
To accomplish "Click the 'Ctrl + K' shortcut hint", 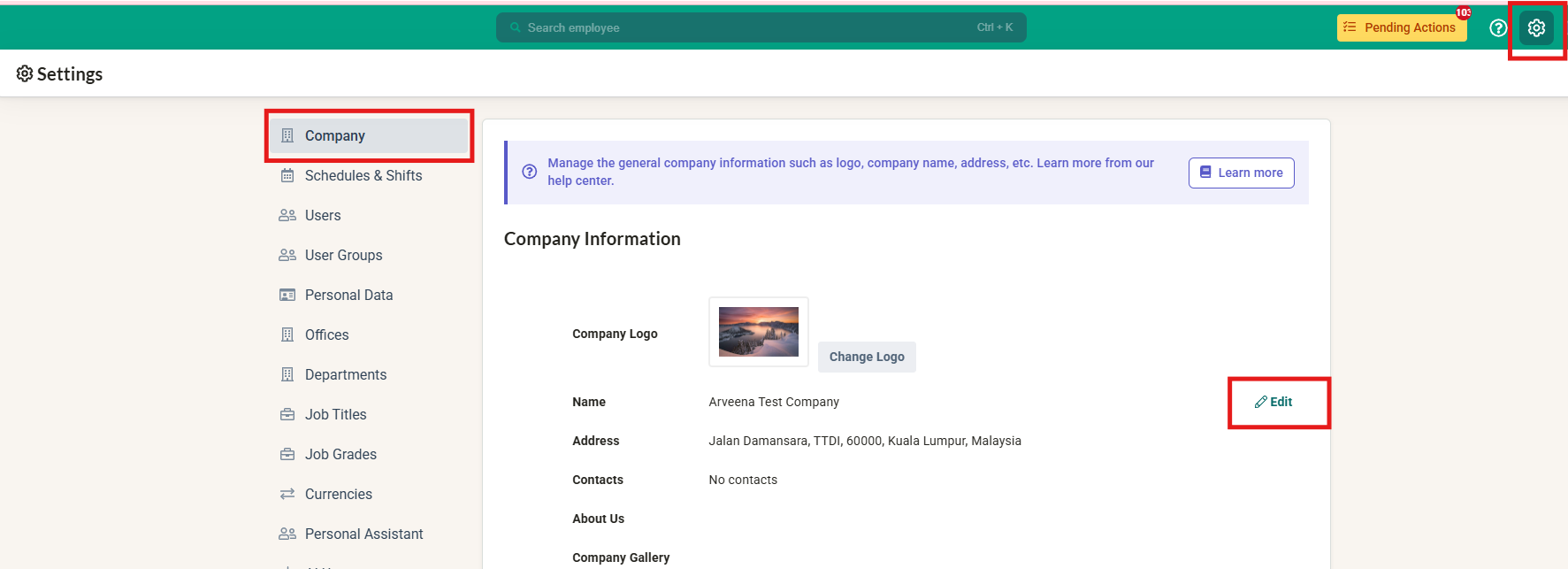I will pos(995,27).
